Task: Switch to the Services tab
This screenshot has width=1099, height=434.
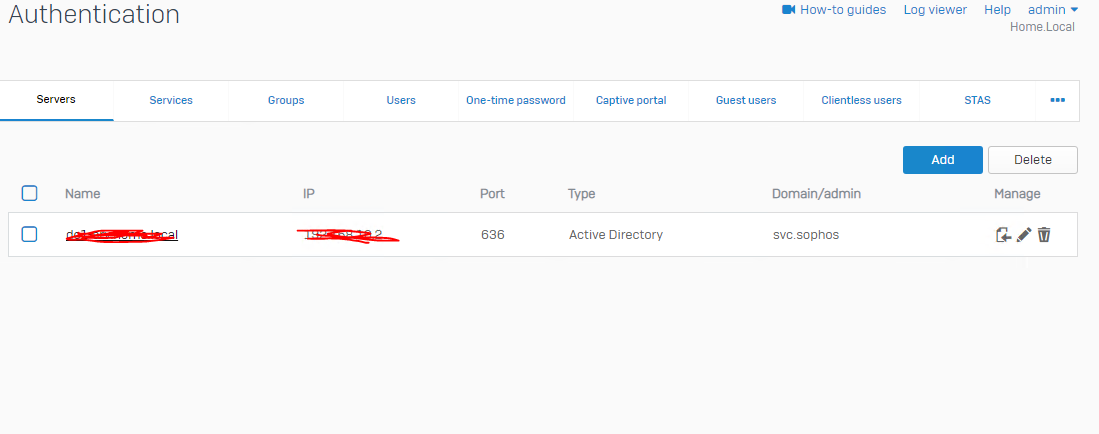Action: tap(171, 100)
